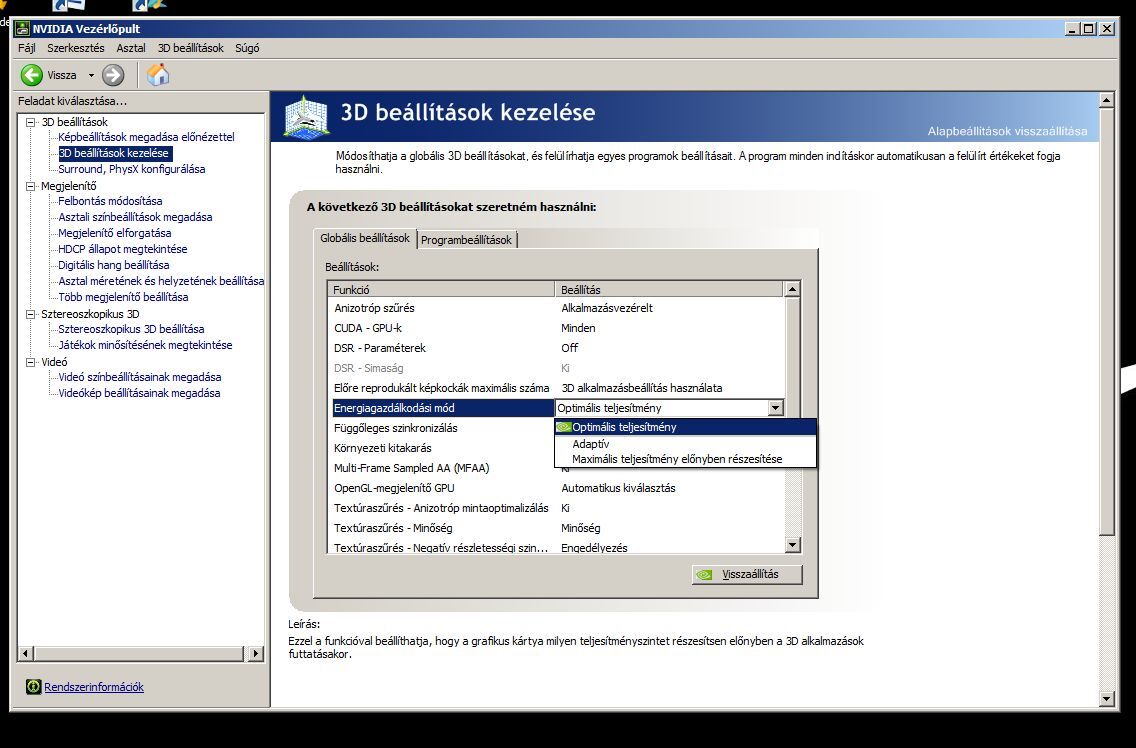The width and height of the screenshot is (1136, 748).
Task: Choose Optimális teljesítmény in dropdown list
Action: point(685,427)
